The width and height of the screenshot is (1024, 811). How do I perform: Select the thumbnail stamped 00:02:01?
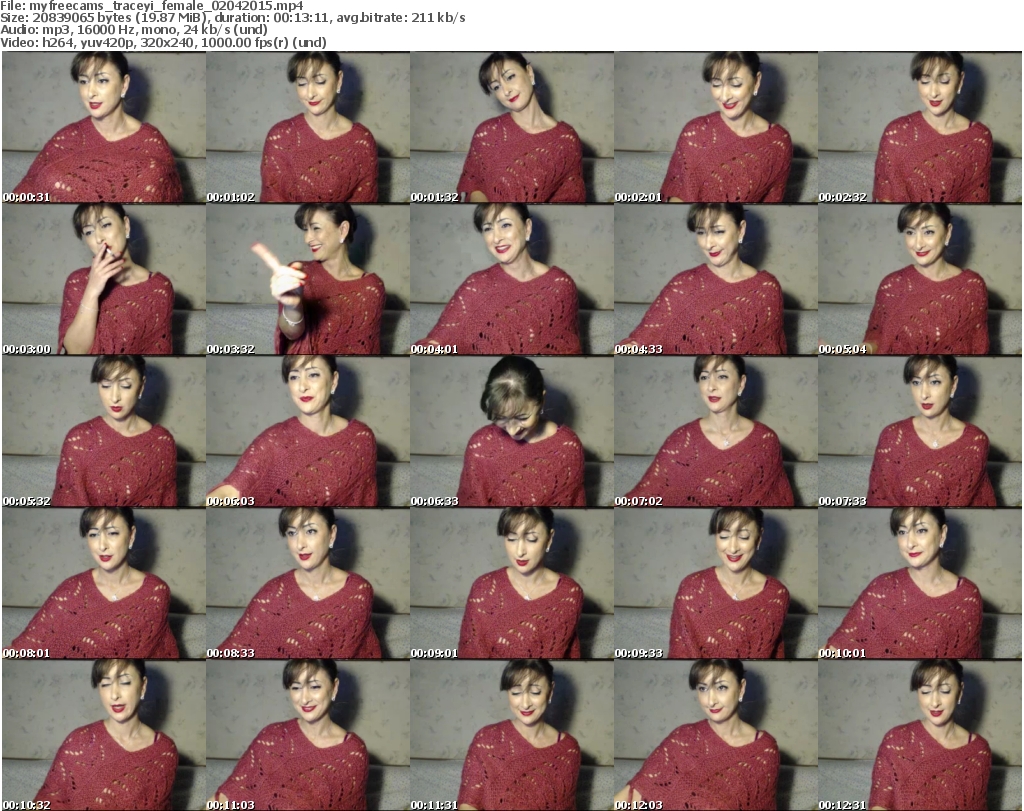pos(716,127)
